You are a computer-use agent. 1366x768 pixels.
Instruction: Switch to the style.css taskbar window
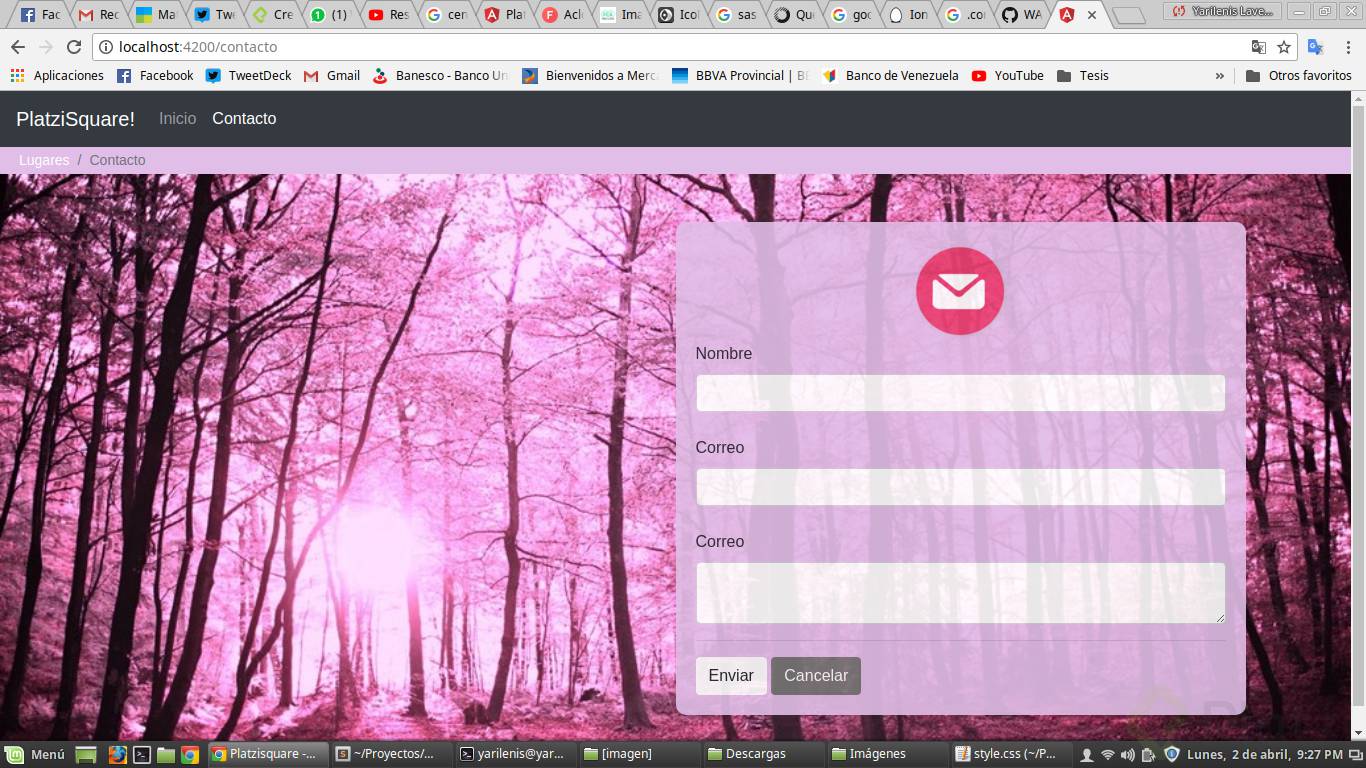[1011, 754]
